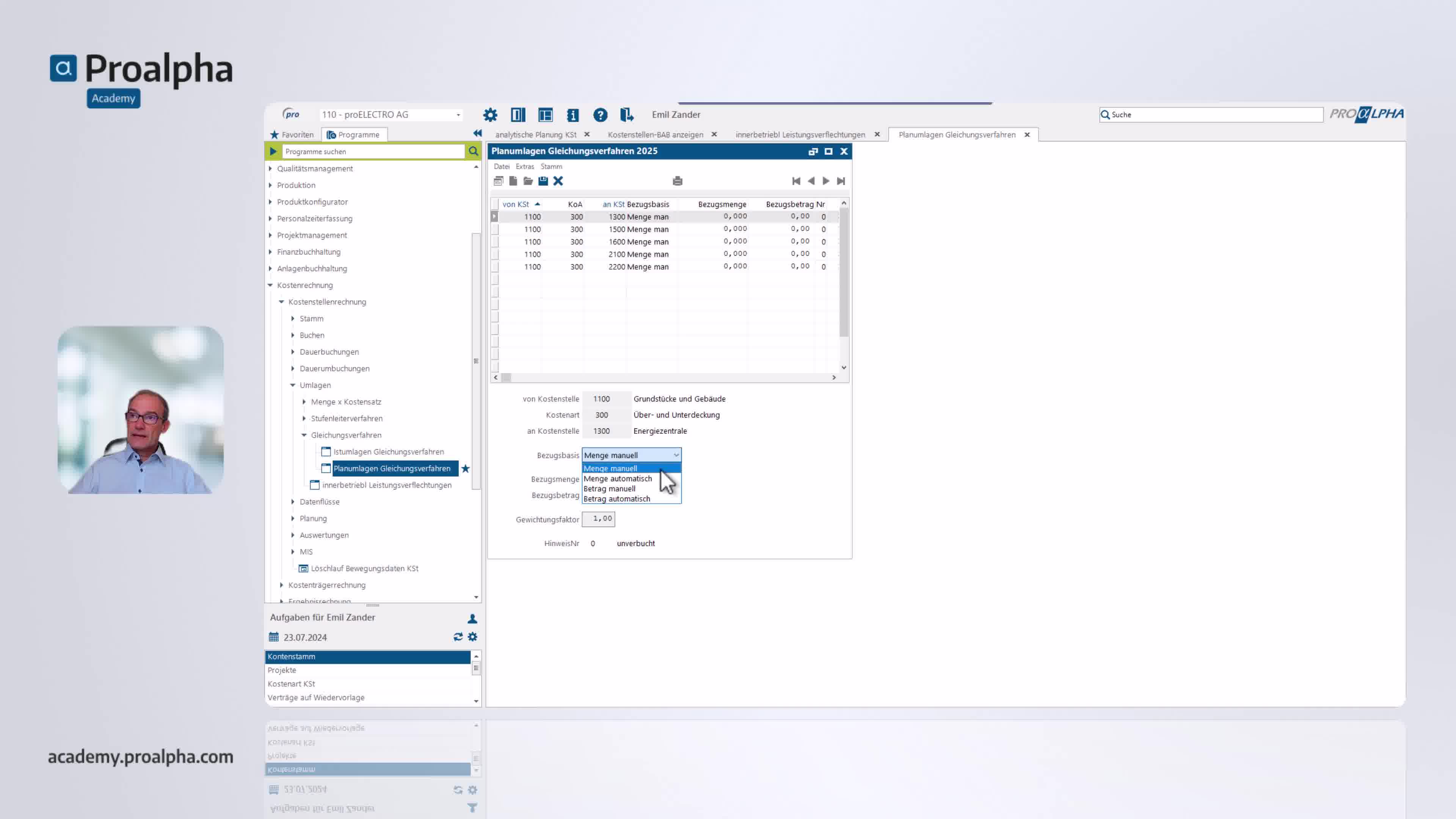
Task: Click the Gewichtungsfaktor input field
Action: (x=599, y=519)
